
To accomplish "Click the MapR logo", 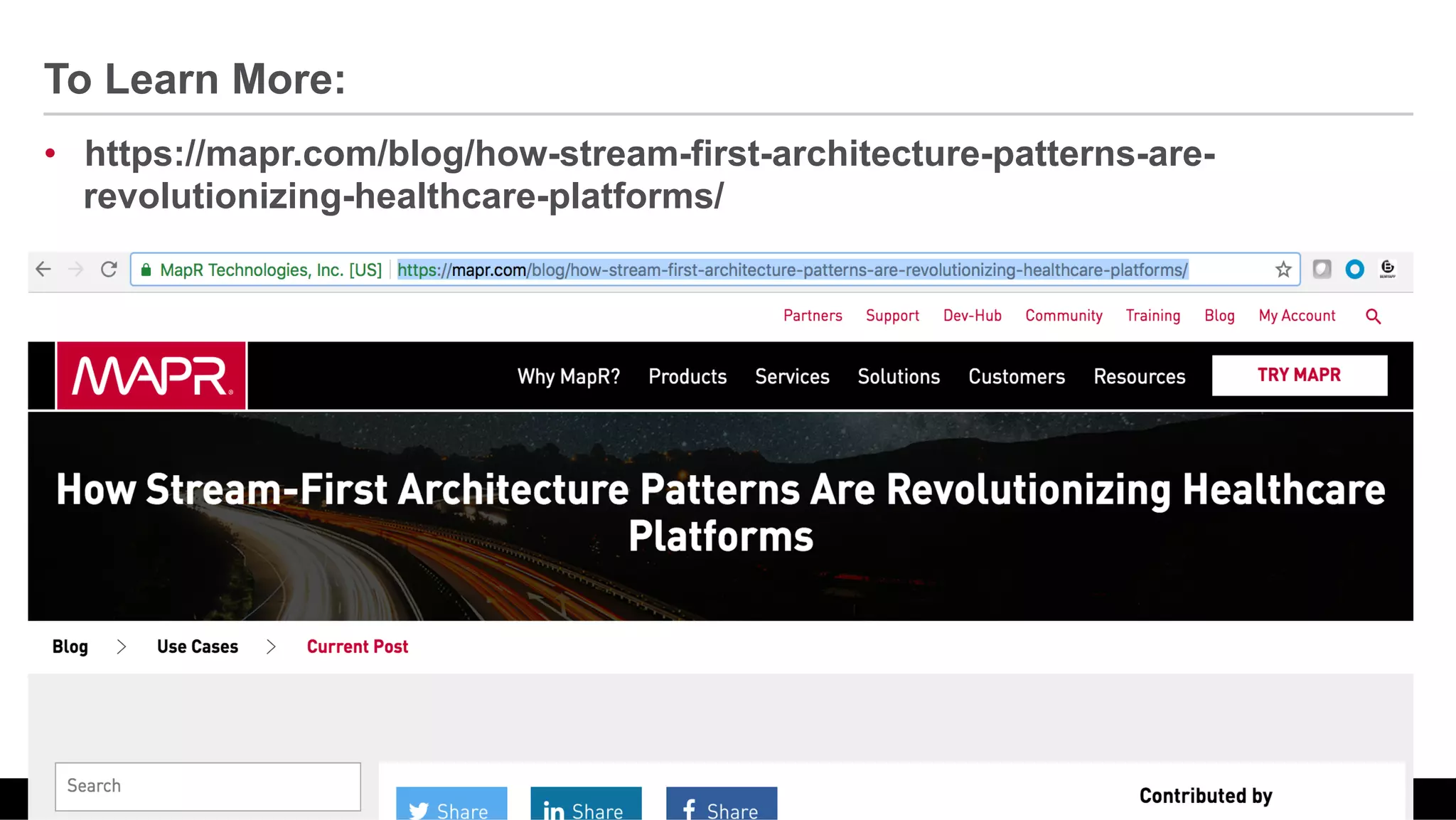I will point(151,376).
